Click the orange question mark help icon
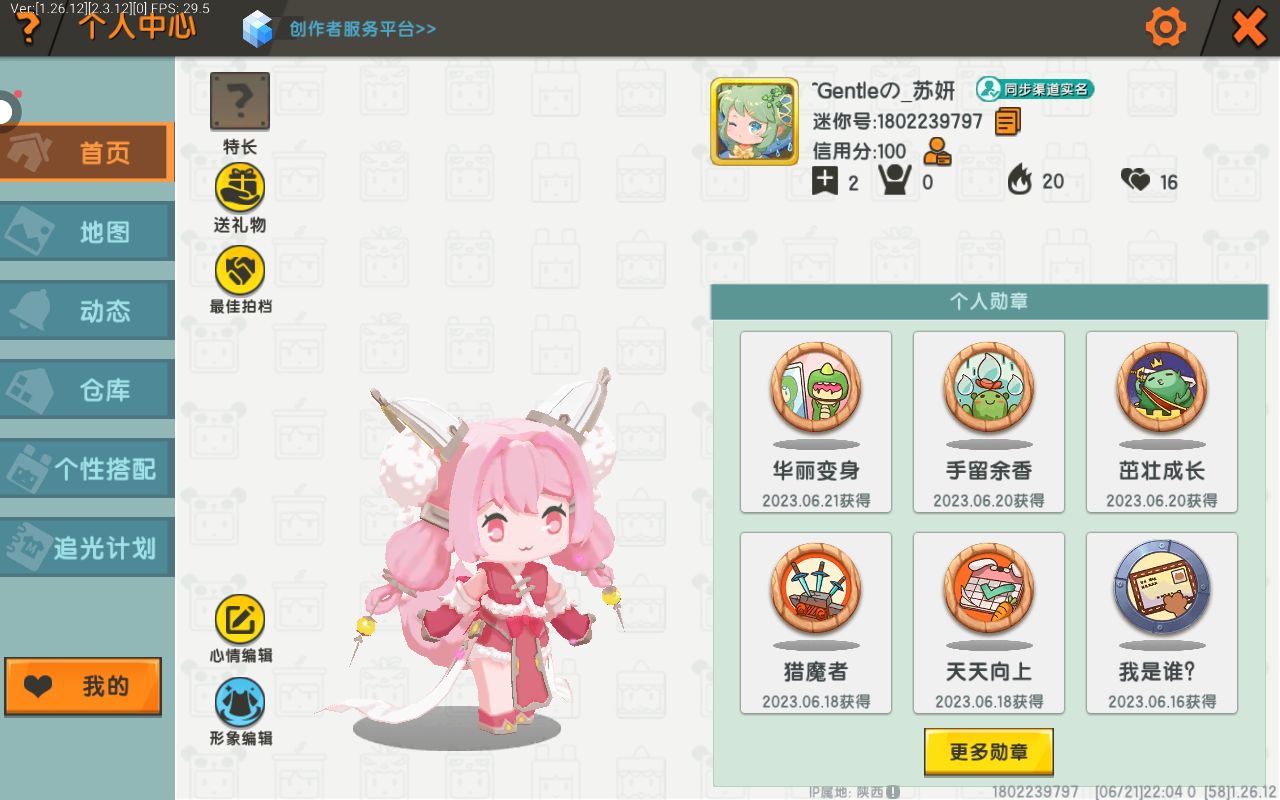Image resolution: width=1280 pixels, height=800 pixels. (x=27, y=28)
